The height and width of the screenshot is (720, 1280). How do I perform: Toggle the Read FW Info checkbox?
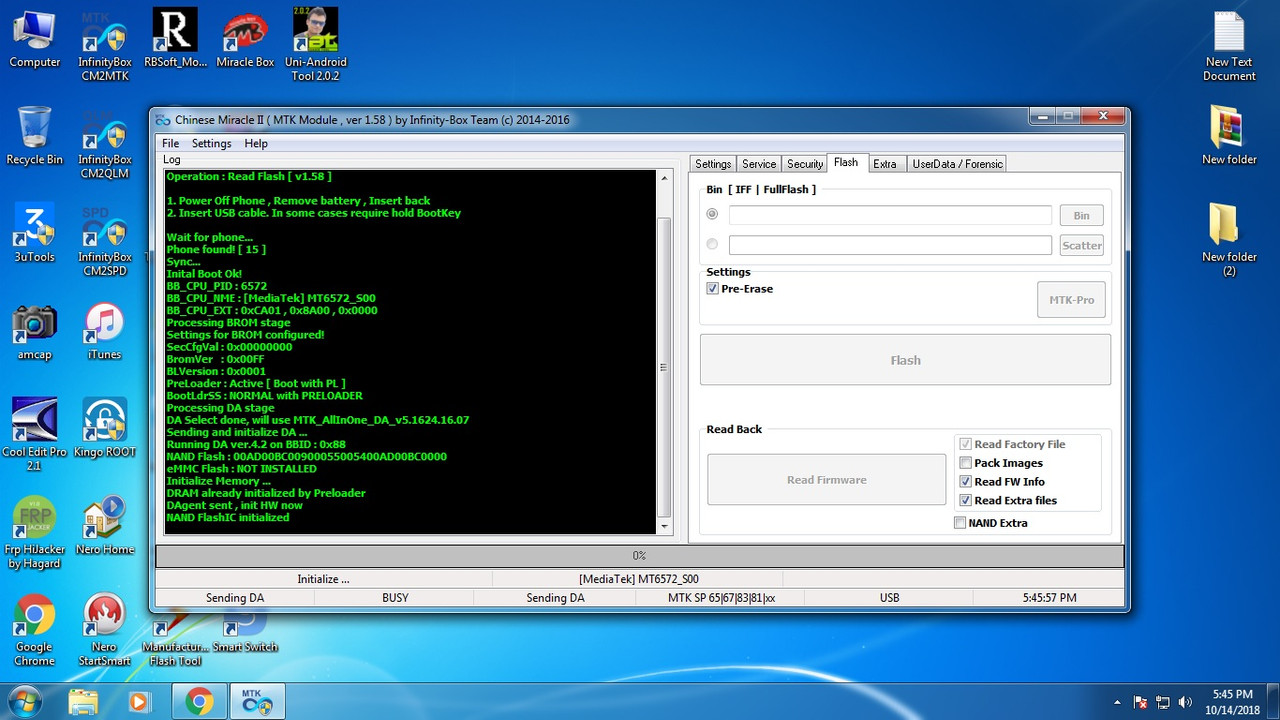(1003, 482)
